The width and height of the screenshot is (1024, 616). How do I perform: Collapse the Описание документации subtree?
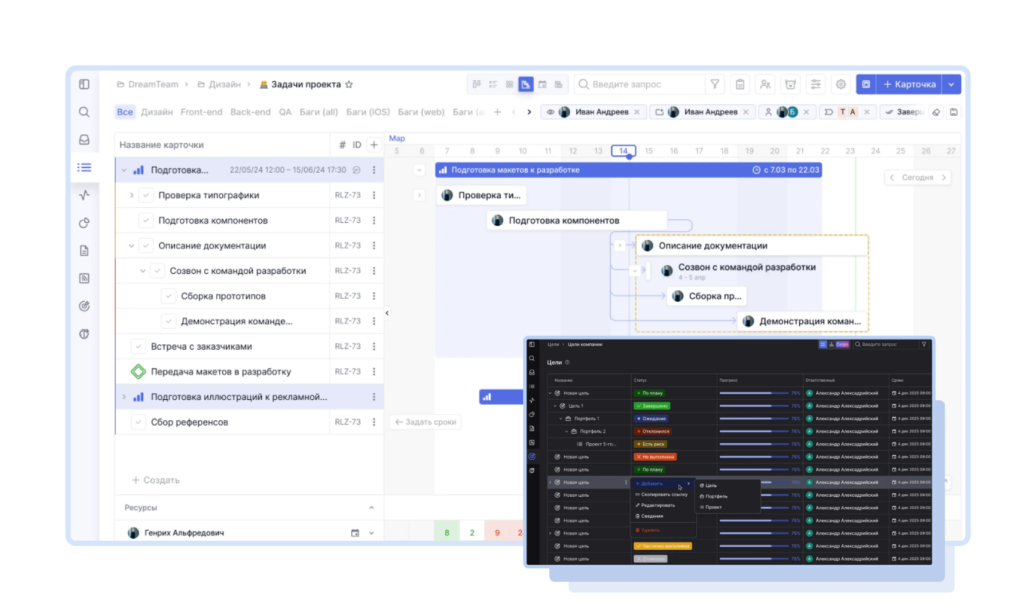(x=132, y=245)
